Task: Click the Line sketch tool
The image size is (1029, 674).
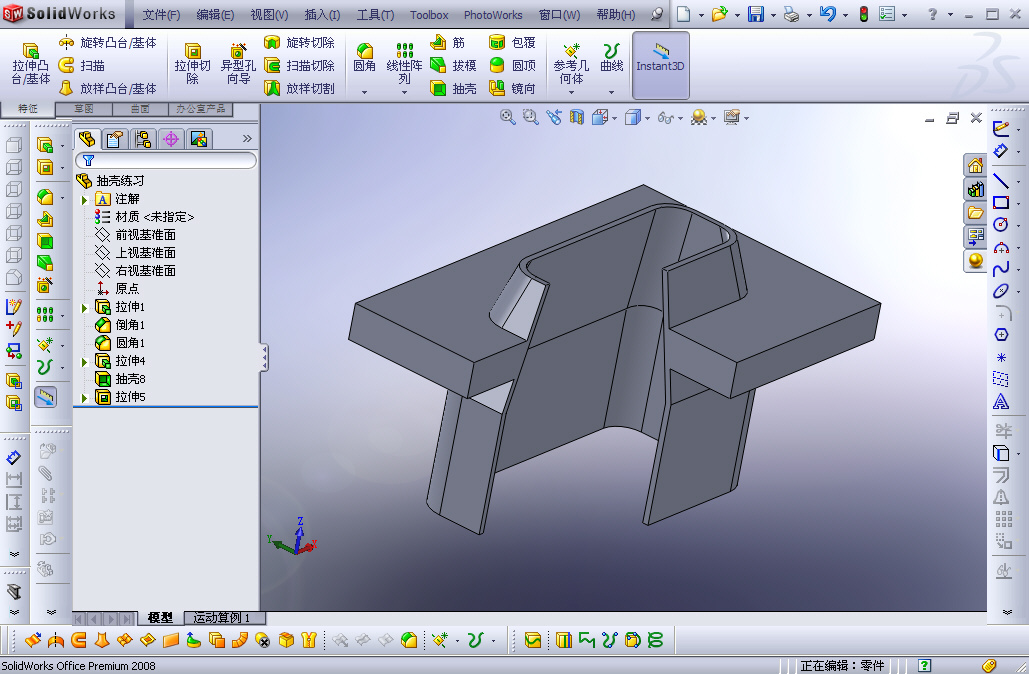Action: point(1000,180)
